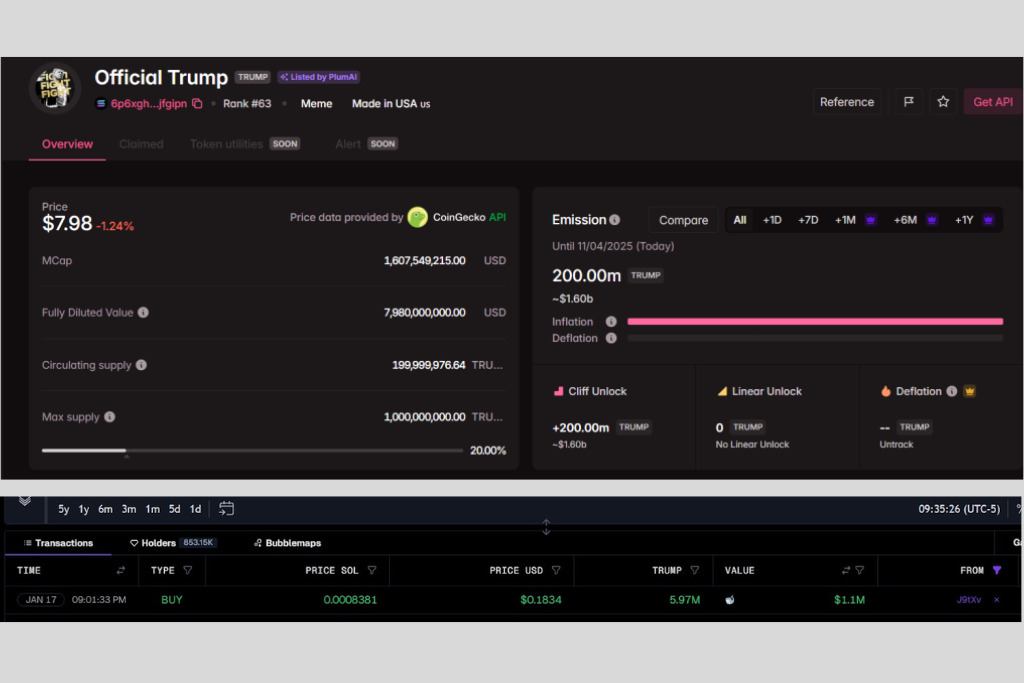The width and height of the screenshot is (1024, 683).
Task: Set chart range to 1y
Action: click(x=84, y=509)
